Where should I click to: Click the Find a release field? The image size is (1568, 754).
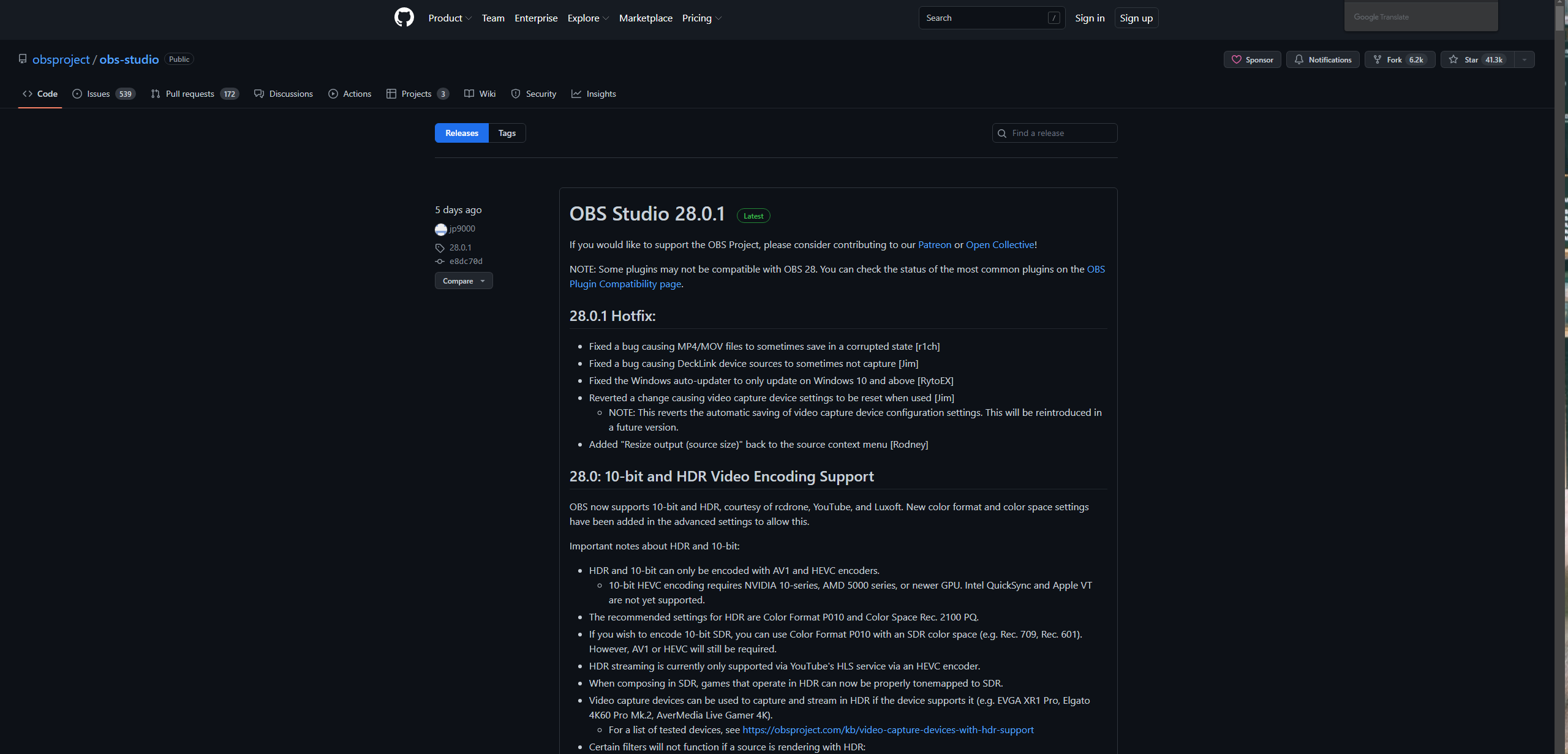pyautogui.click(x=1055, y=133)
